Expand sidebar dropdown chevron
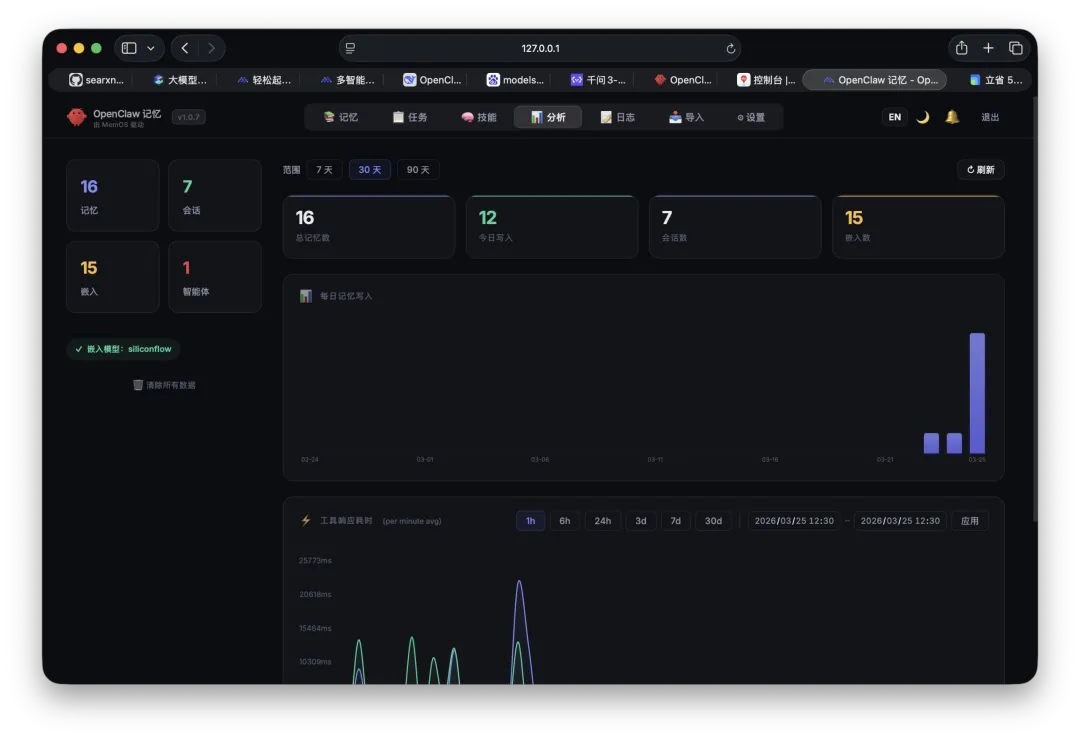The image size is (1080, 740). click(x=151, y=48)
